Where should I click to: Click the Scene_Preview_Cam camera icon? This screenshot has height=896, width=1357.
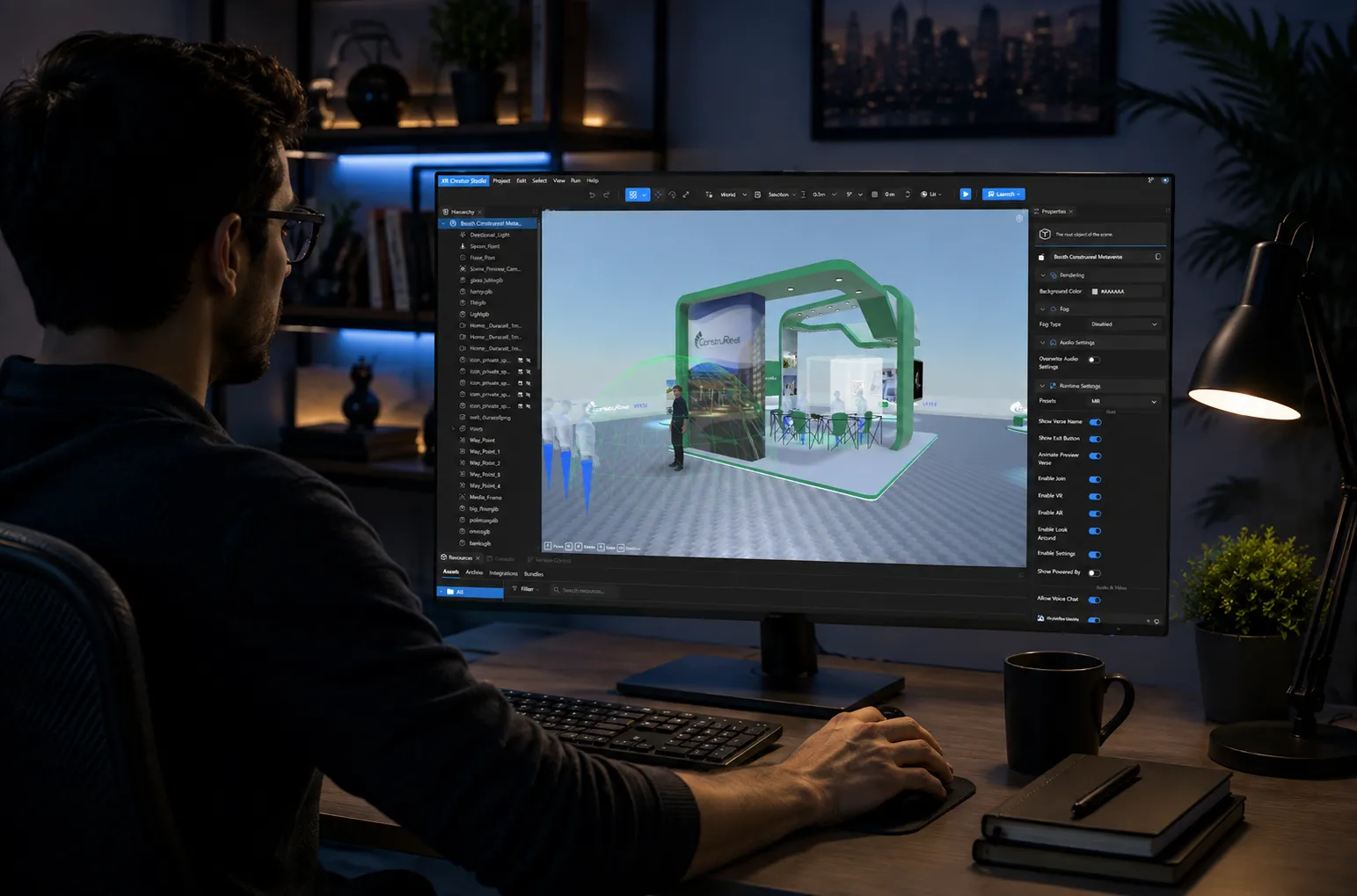(x=463, y=269)
